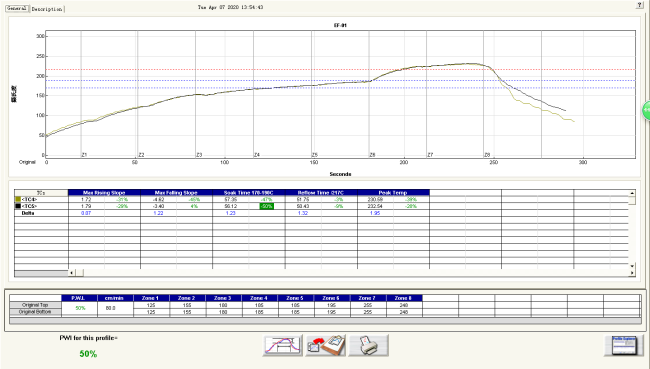Click the 50% P.W.I. cell in oven table
650x369 pixels.
[x=80, y=308]
